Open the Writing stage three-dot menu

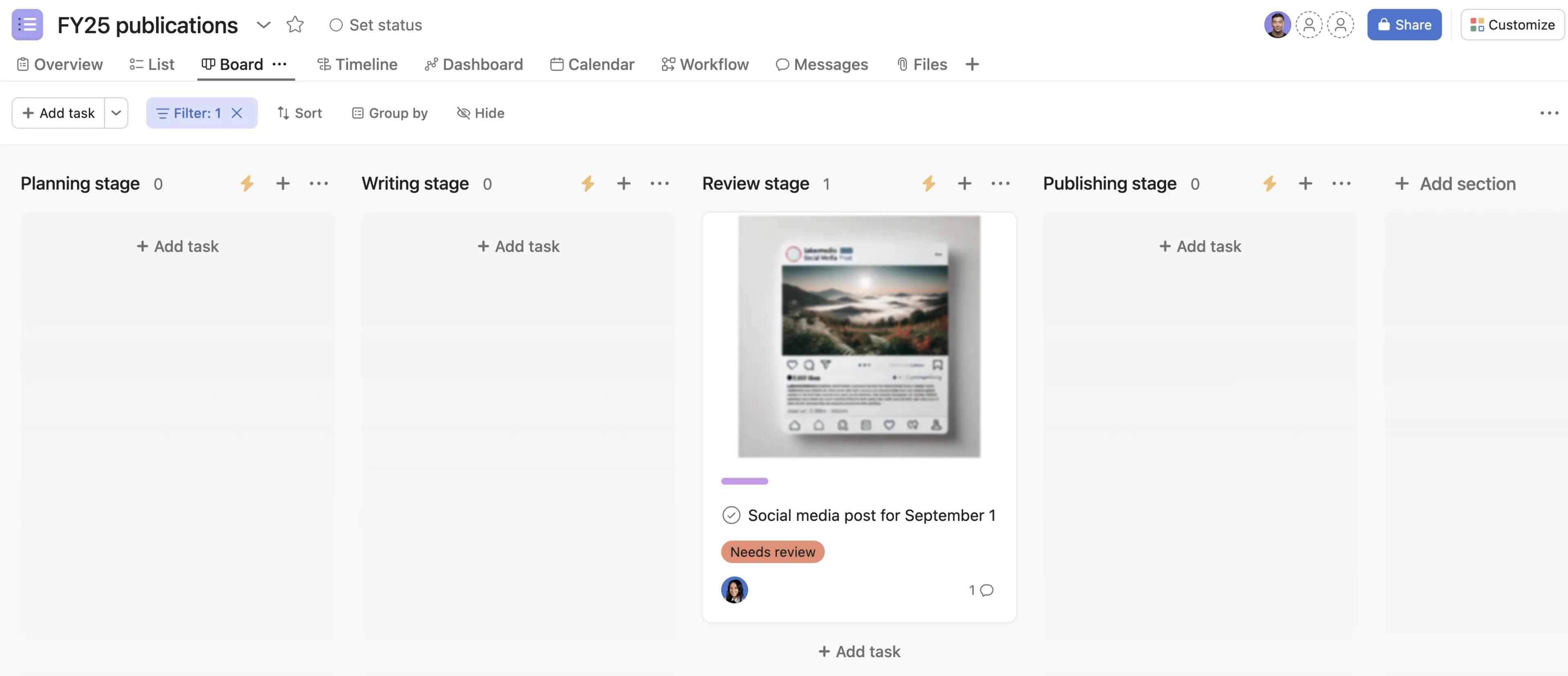659,184
